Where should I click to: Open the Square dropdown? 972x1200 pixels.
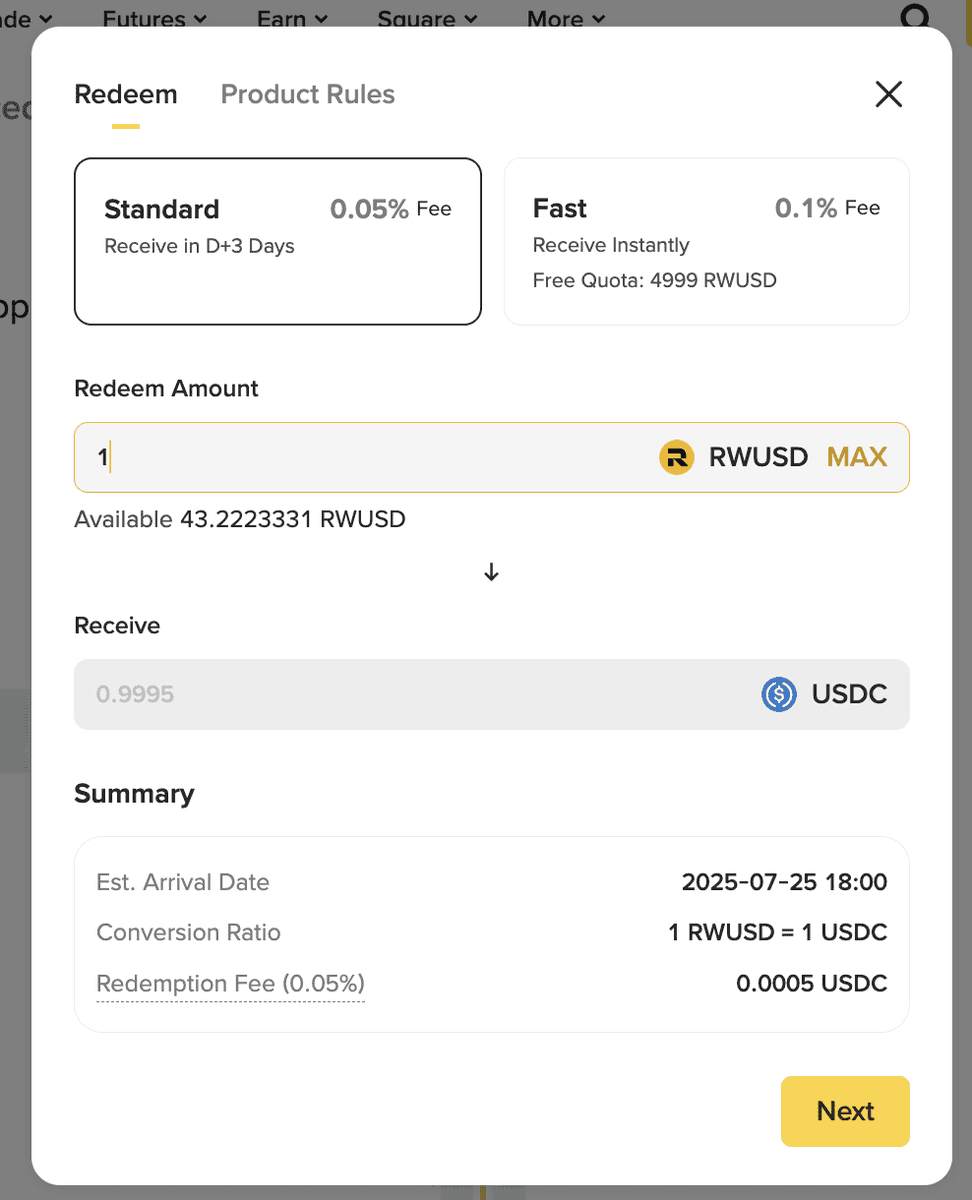pyautogui.click(x=427, y=18)
